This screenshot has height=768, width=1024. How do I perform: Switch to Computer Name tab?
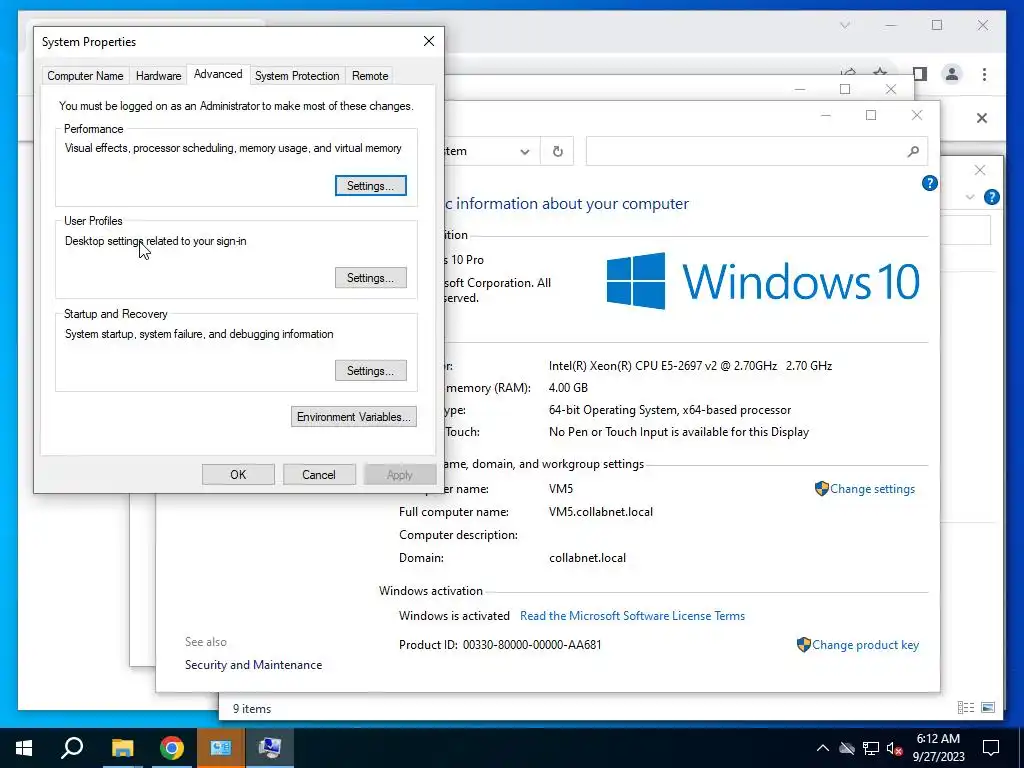85,76
